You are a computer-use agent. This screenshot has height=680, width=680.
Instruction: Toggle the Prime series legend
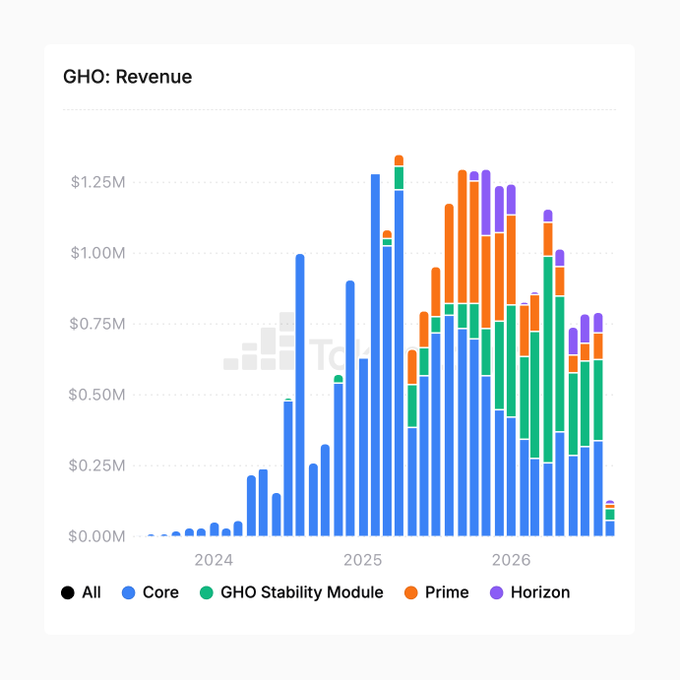click(436, 592)
